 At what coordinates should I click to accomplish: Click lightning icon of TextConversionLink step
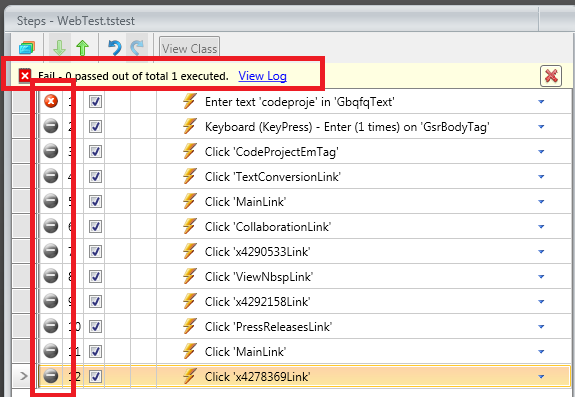tap(190, 176)
